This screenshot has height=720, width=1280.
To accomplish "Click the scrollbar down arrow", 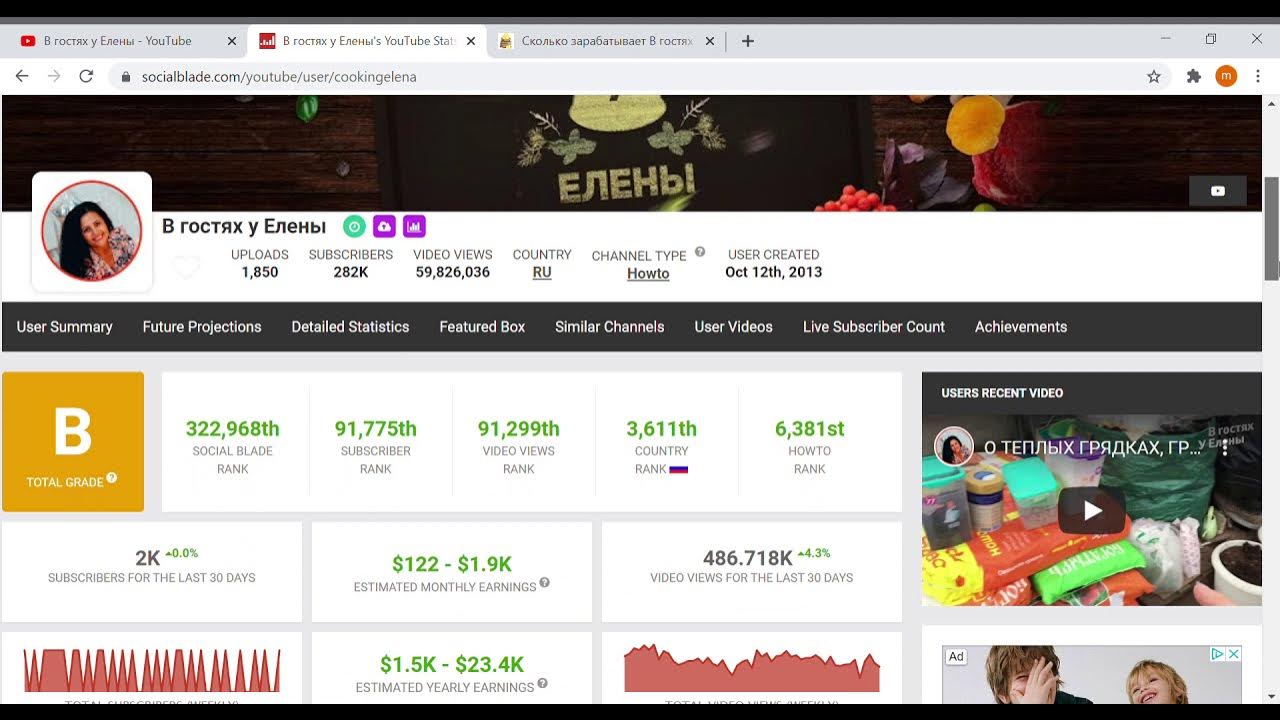I will pos(1271,696).
